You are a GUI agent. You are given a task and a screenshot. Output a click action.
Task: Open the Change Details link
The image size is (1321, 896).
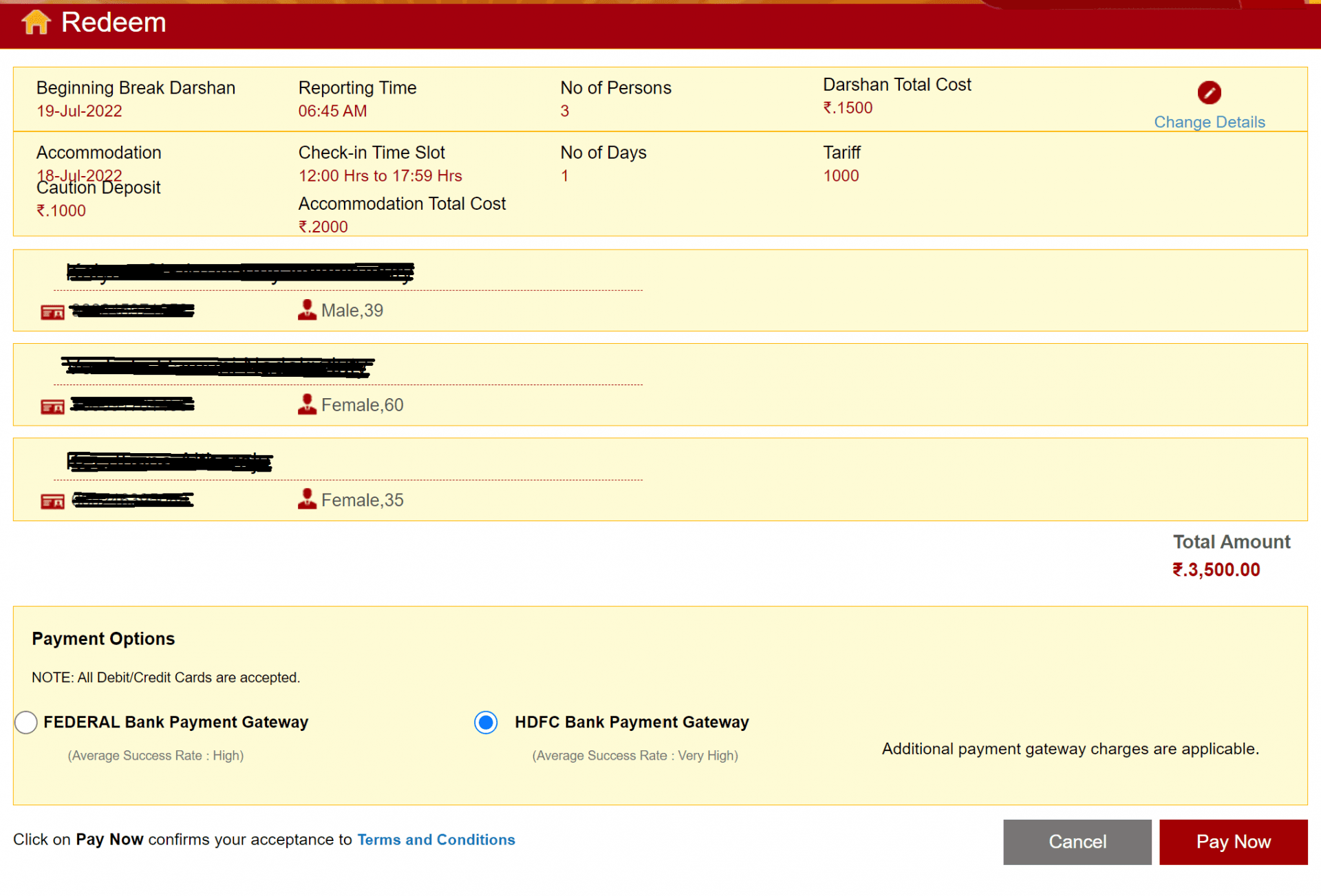point(1209,122)
